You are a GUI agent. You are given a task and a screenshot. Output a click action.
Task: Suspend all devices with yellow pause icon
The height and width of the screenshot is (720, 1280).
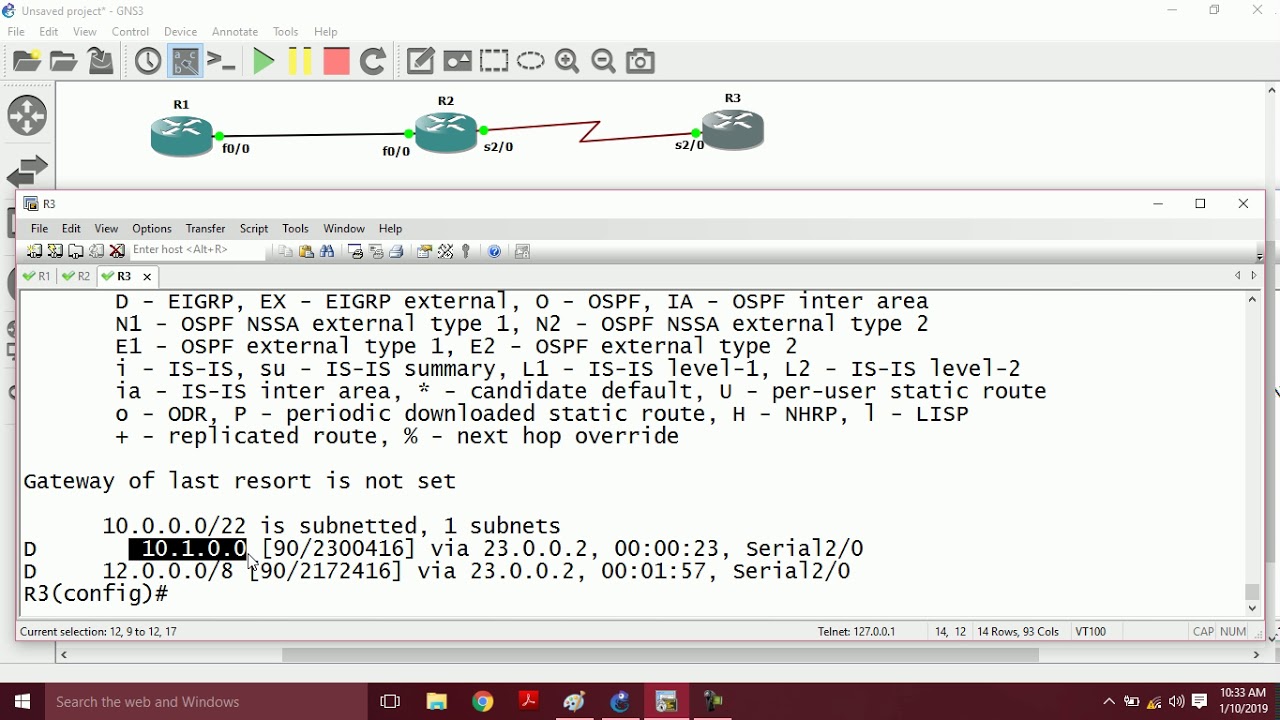coord(299,61)
